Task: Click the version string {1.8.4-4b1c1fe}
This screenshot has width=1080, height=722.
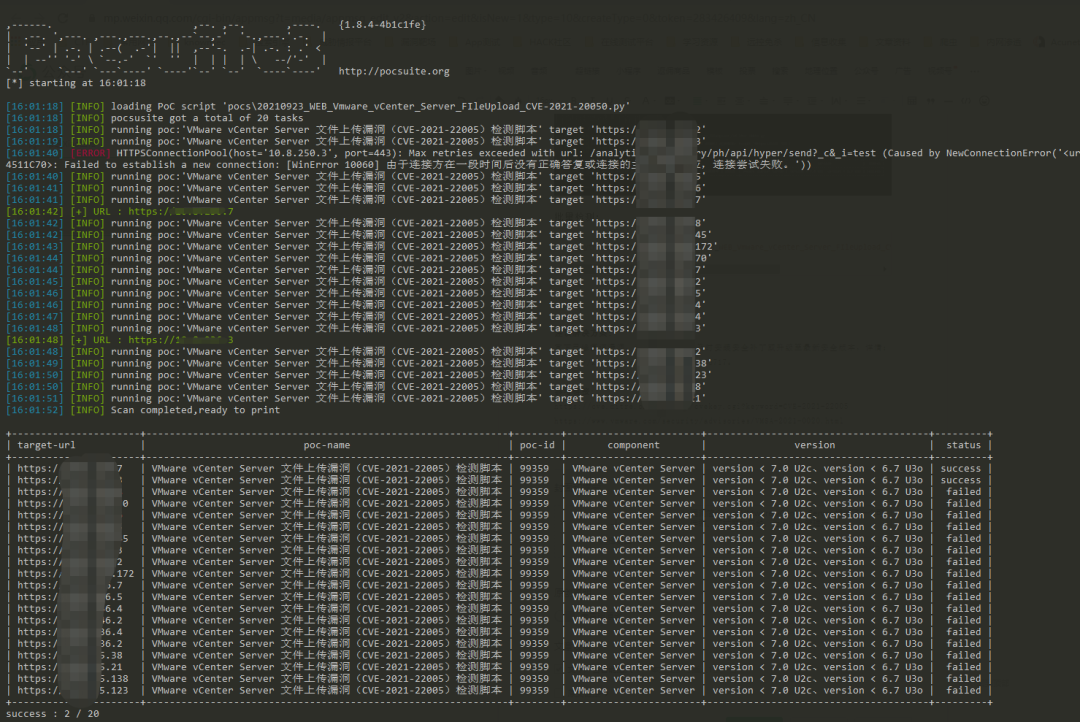Action: coord(382,25)
